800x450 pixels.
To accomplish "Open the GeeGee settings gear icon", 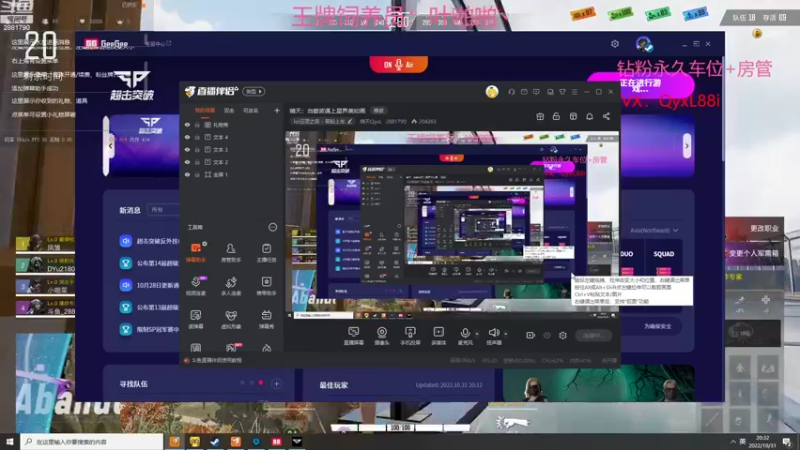I will (x=615, y=44).
